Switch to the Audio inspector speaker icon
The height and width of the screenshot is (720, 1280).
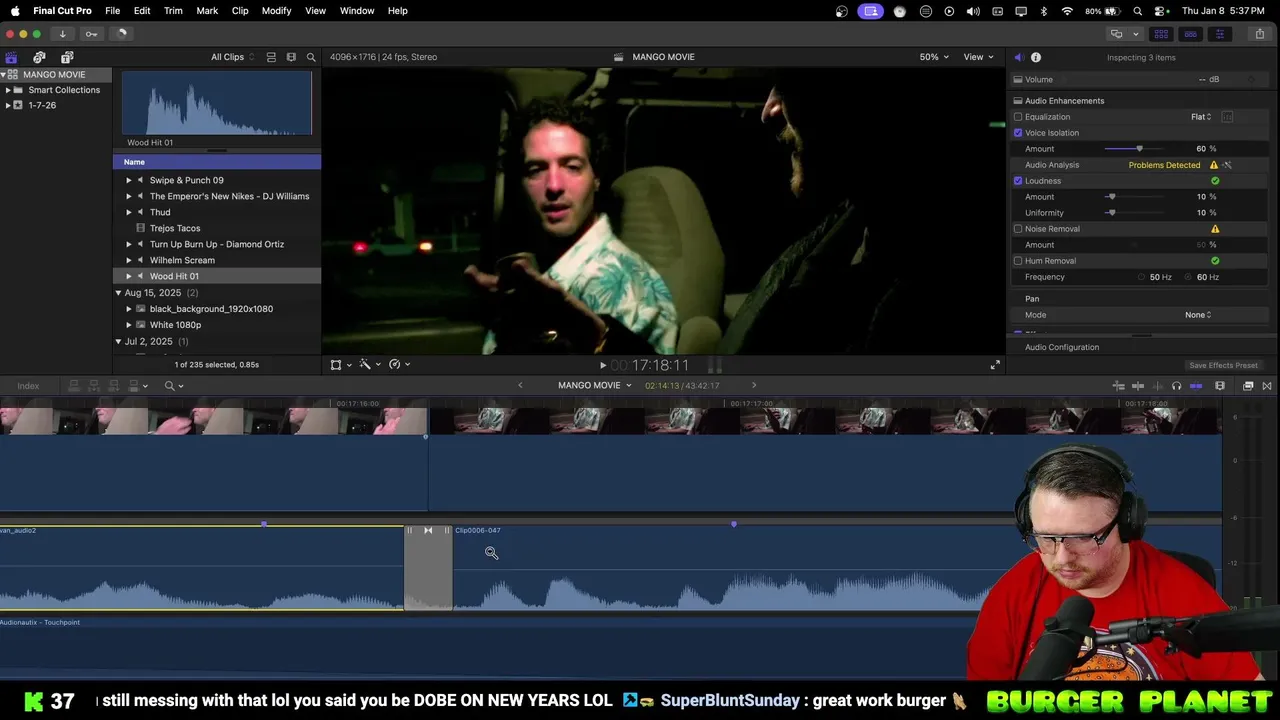(1018, 57)
